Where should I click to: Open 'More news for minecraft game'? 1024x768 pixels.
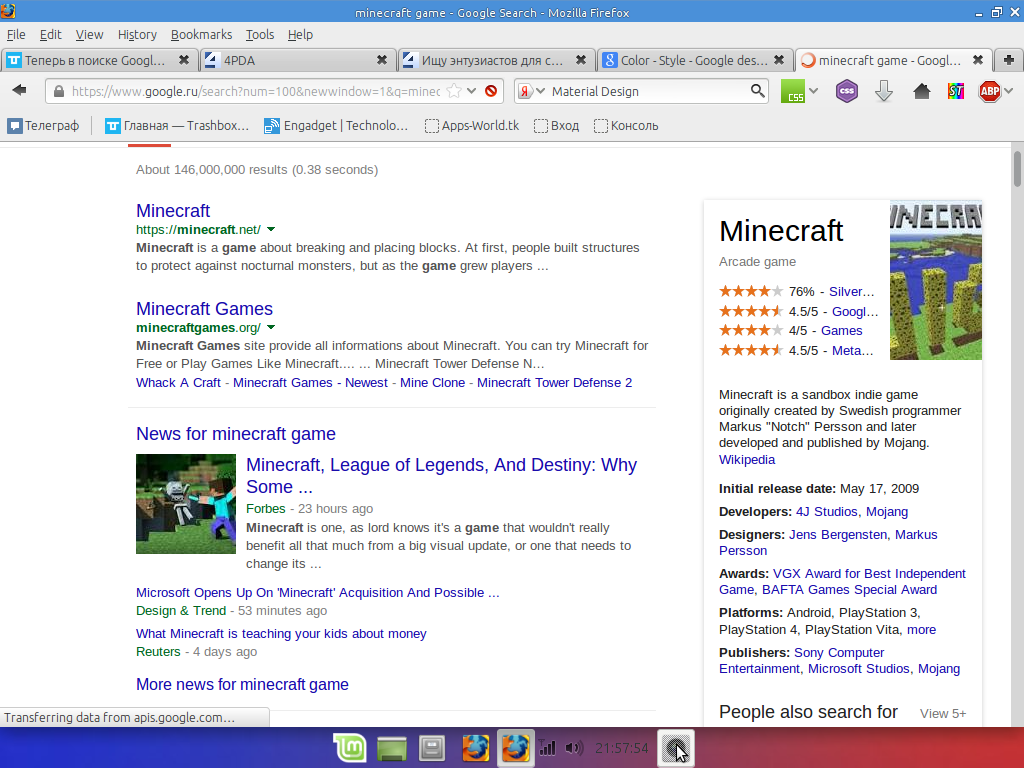coord(242,684)
